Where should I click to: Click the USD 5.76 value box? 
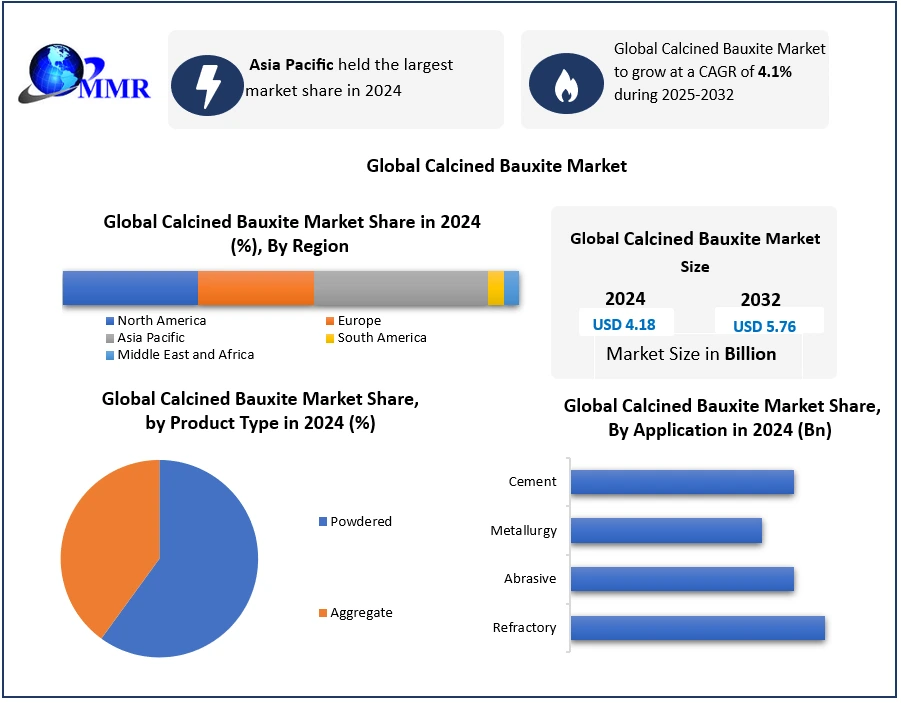coord(765,325)
